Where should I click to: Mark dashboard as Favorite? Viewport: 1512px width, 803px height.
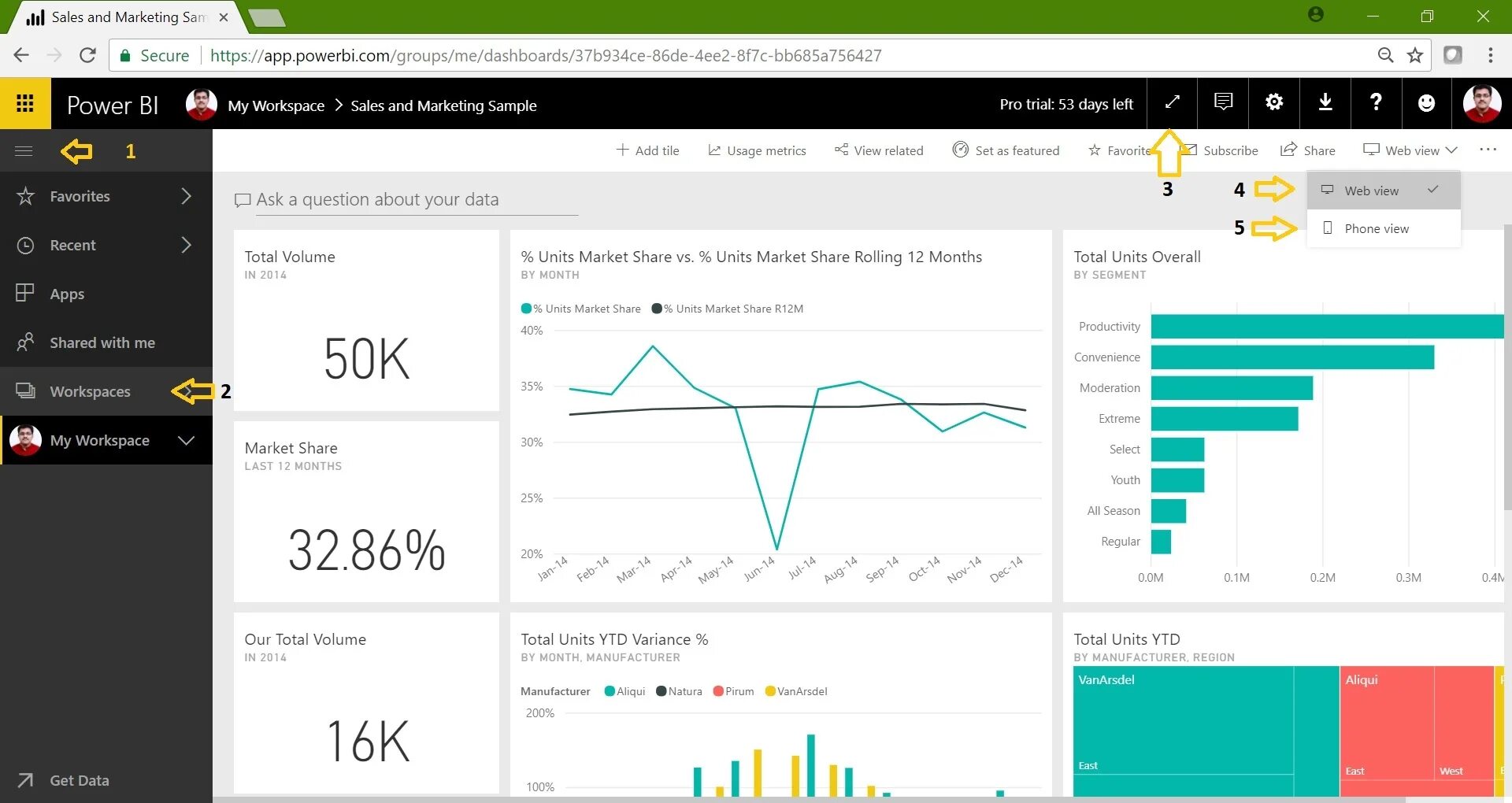click(x=1120, y=150)
